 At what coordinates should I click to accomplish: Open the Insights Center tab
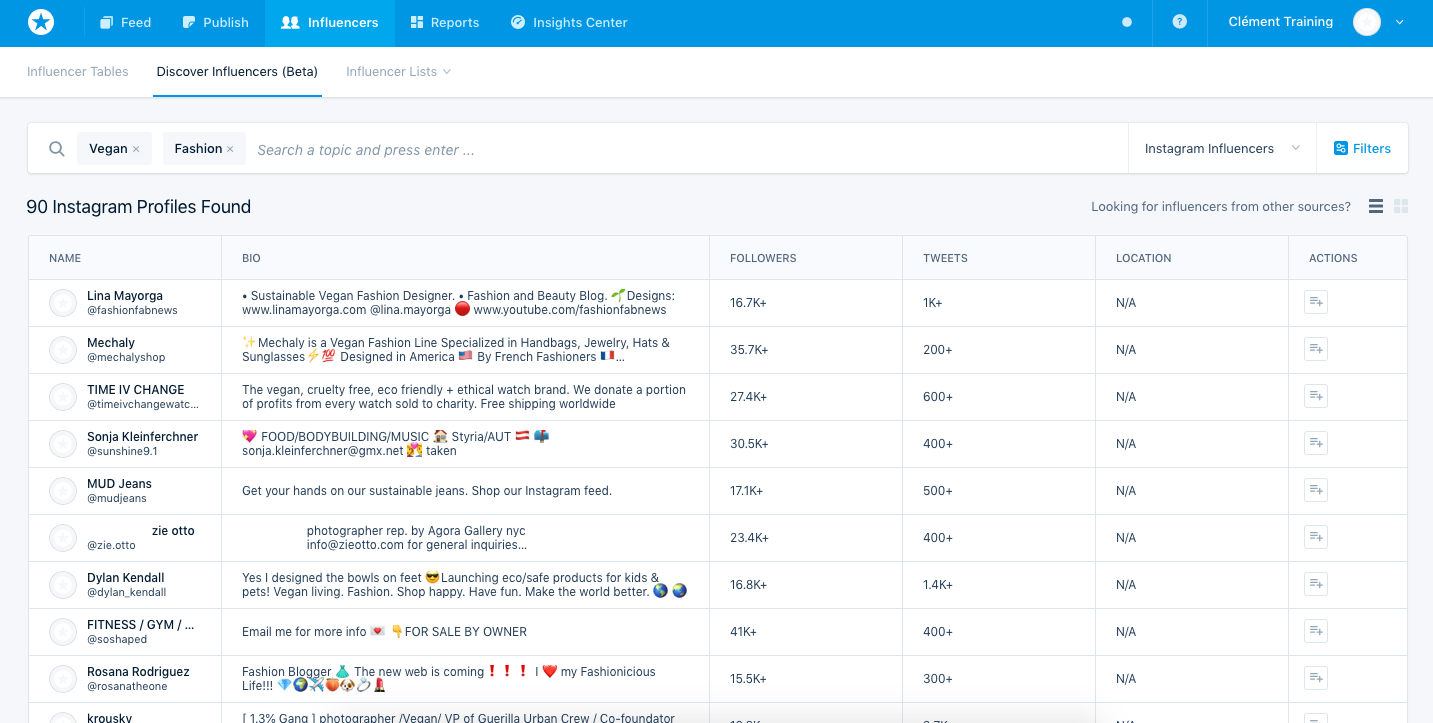569,22
